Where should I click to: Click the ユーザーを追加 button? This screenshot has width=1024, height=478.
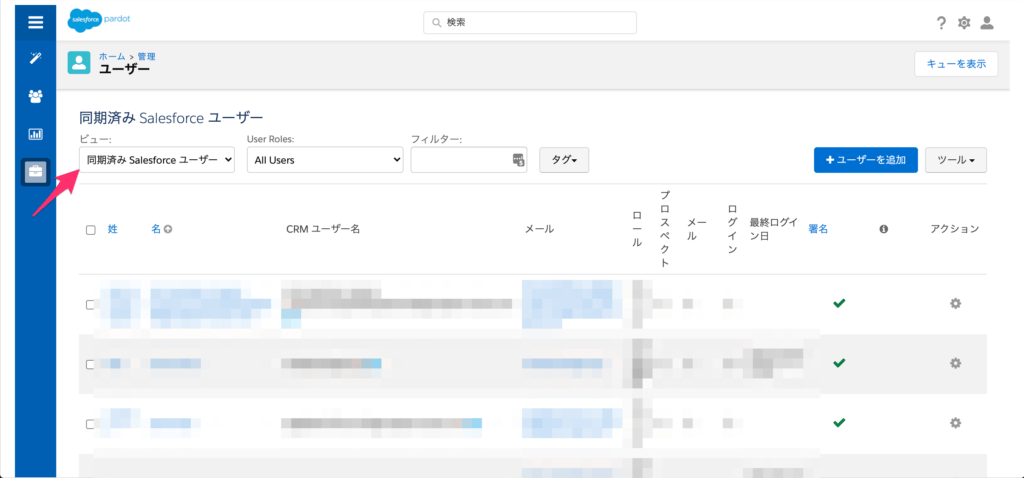tap(866, 160)
